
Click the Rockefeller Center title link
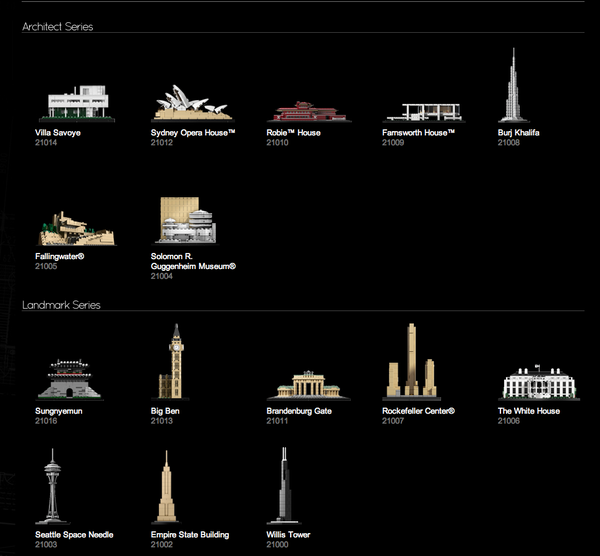tap(418, 411)
